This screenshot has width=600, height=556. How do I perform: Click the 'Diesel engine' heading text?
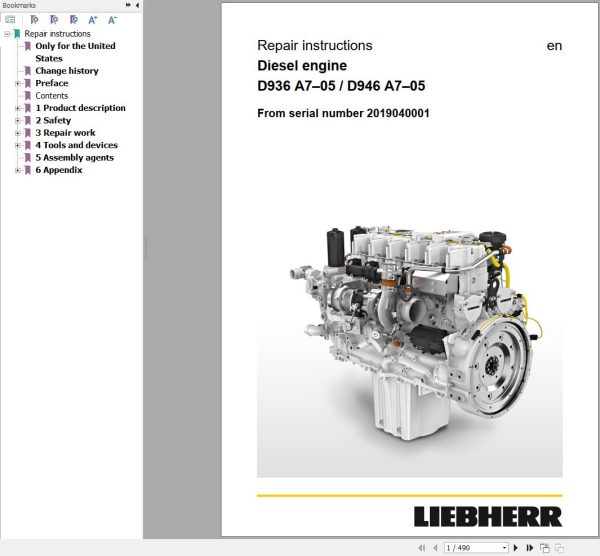pyautogui.click(x=302, y=66)
